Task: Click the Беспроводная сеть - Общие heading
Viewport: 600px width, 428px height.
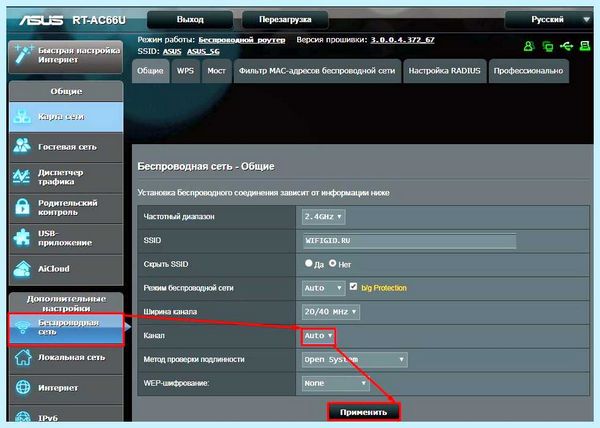Action: click(206, 166)
